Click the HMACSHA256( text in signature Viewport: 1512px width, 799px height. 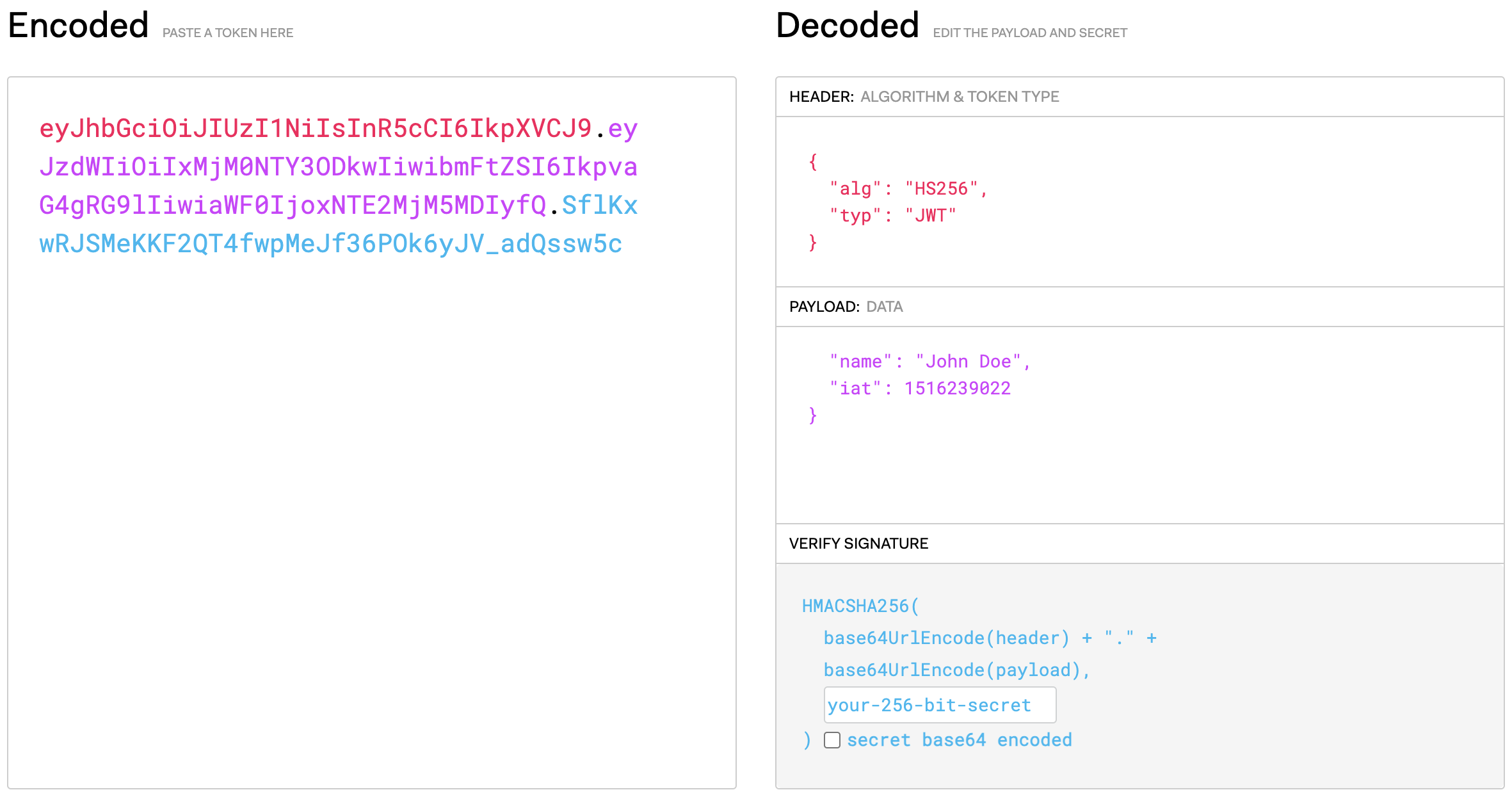[x=860, y=606]
